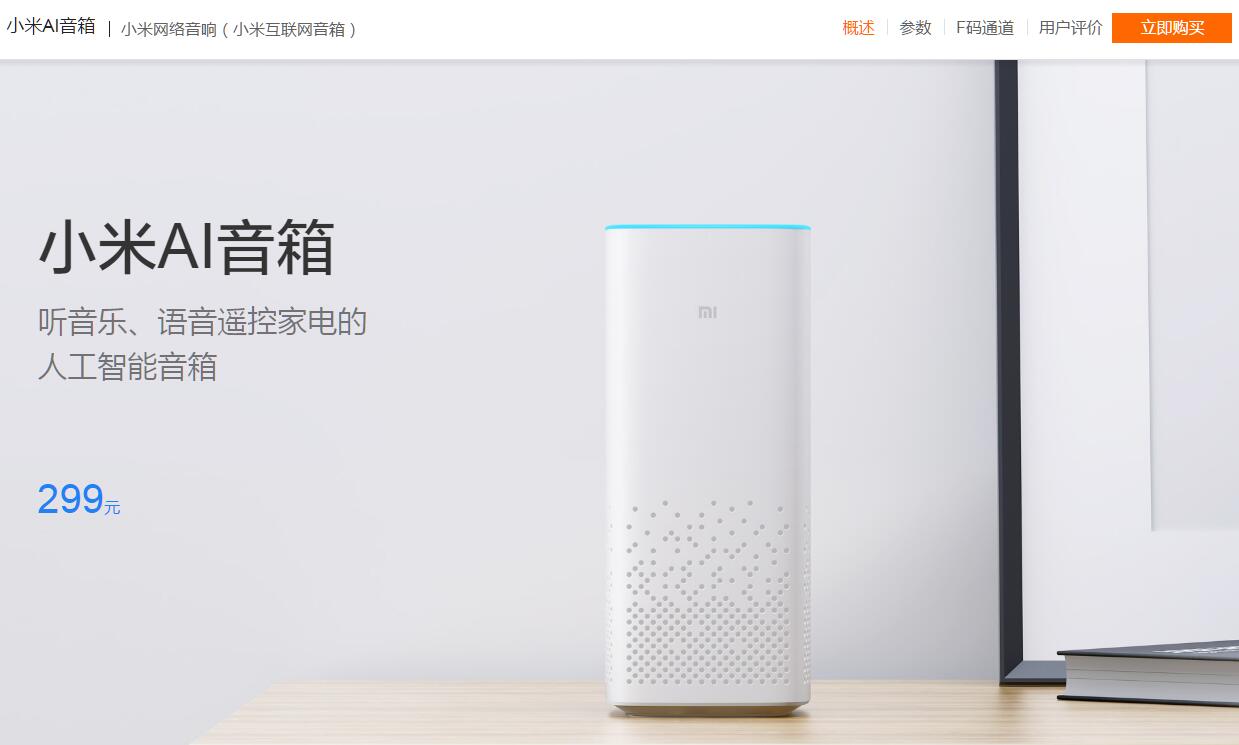Click the black picture frame edge
Image resolution: width=1239 pixels, height=745 pixels.
[x=1008, y=370]
